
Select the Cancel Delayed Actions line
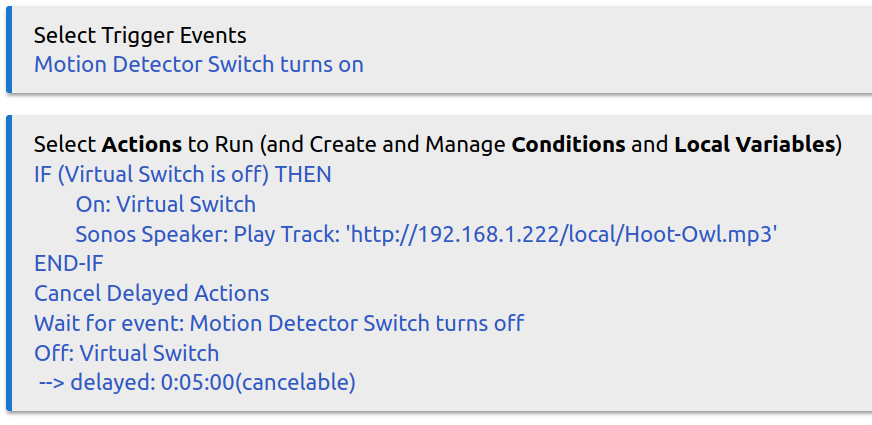tap(151, 294)
